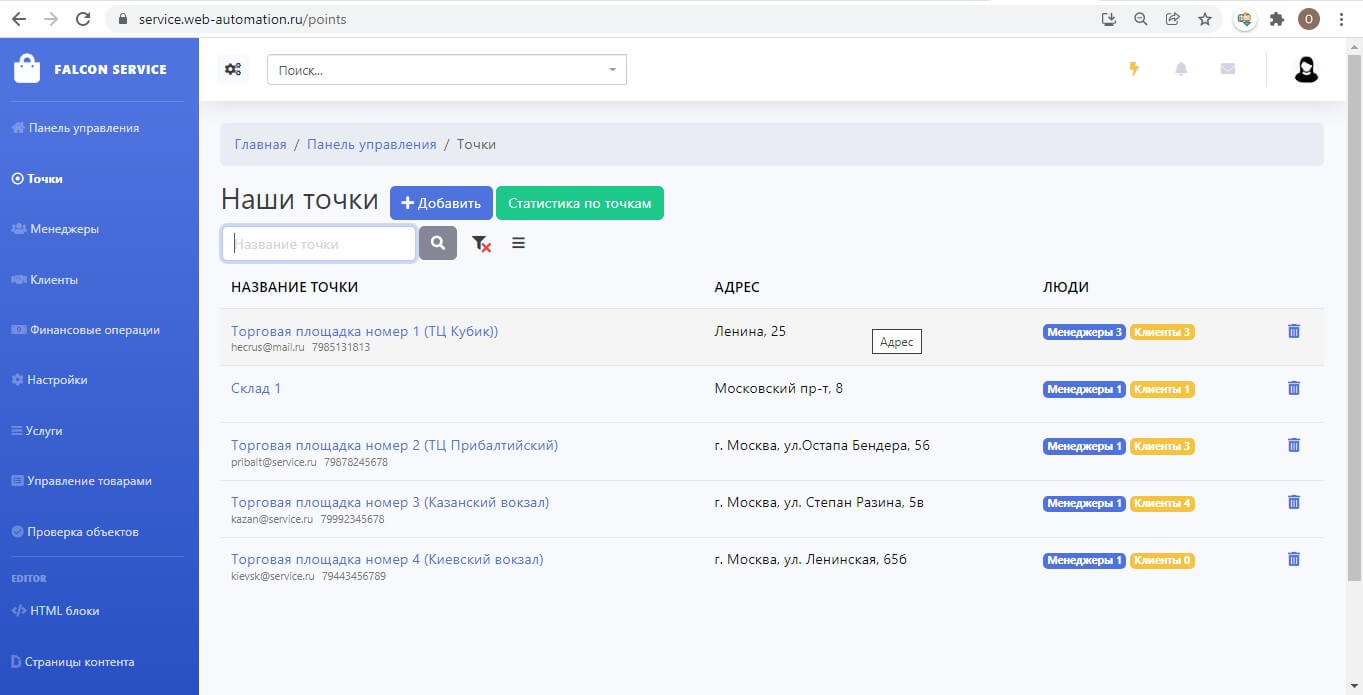Click the page vertical scrollbar
Viewport: 1363px width, 695px height.
1355,311
